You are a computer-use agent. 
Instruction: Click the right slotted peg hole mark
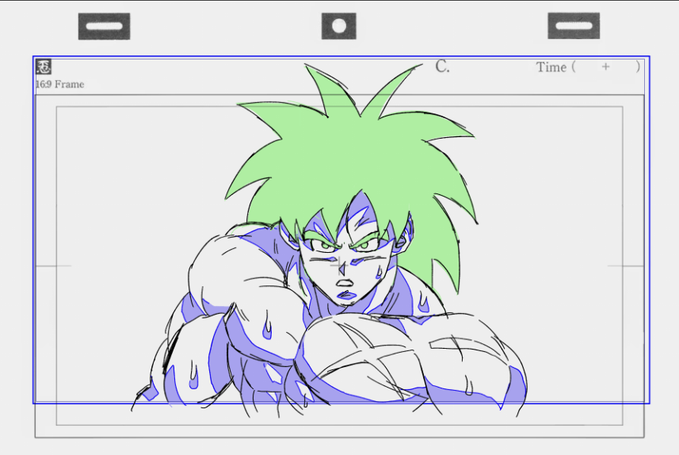[x=574, y=26]
